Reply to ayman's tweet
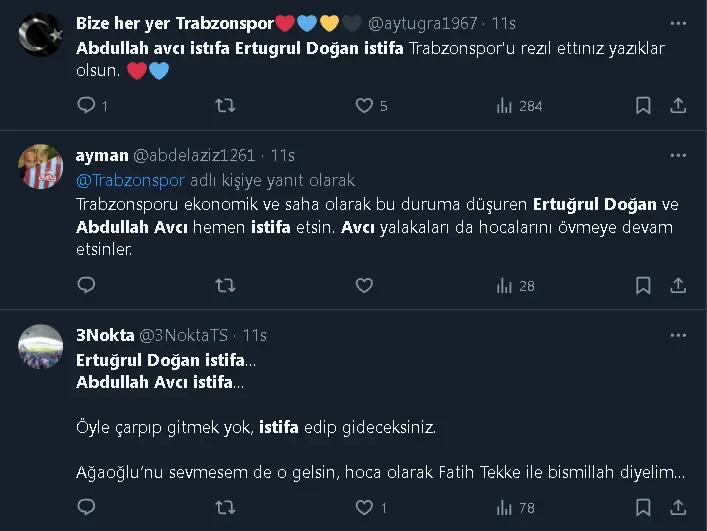 pyautogui.click(x=87, y=286)
